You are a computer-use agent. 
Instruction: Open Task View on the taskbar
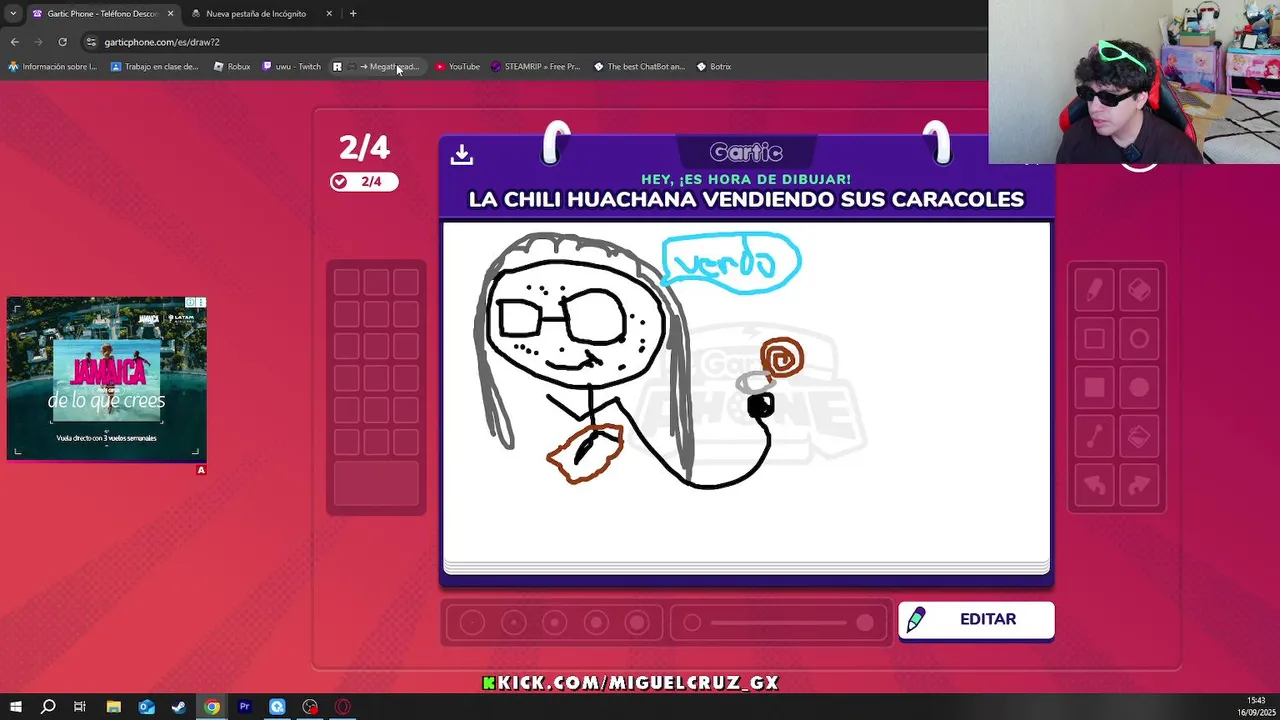[x=80, y=707]
